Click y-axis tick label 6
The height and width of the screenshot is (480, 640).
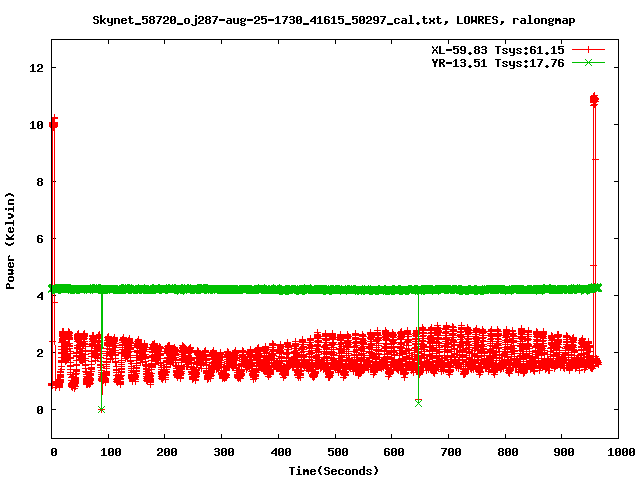[40, 239]
